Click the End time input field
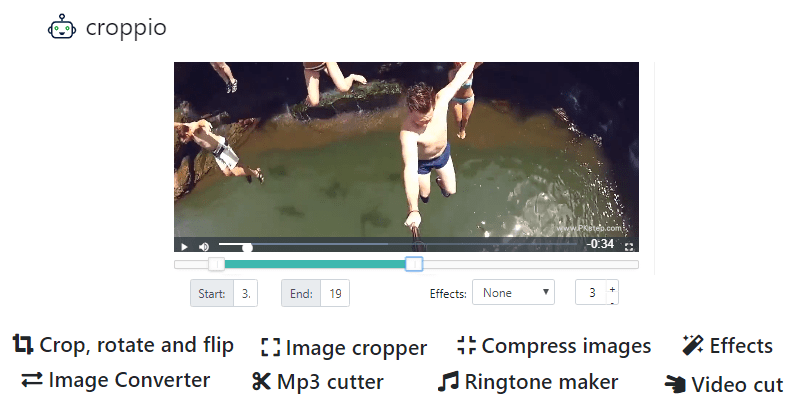Viewport: 800px width, 400px height. click(x=335, y=293)
